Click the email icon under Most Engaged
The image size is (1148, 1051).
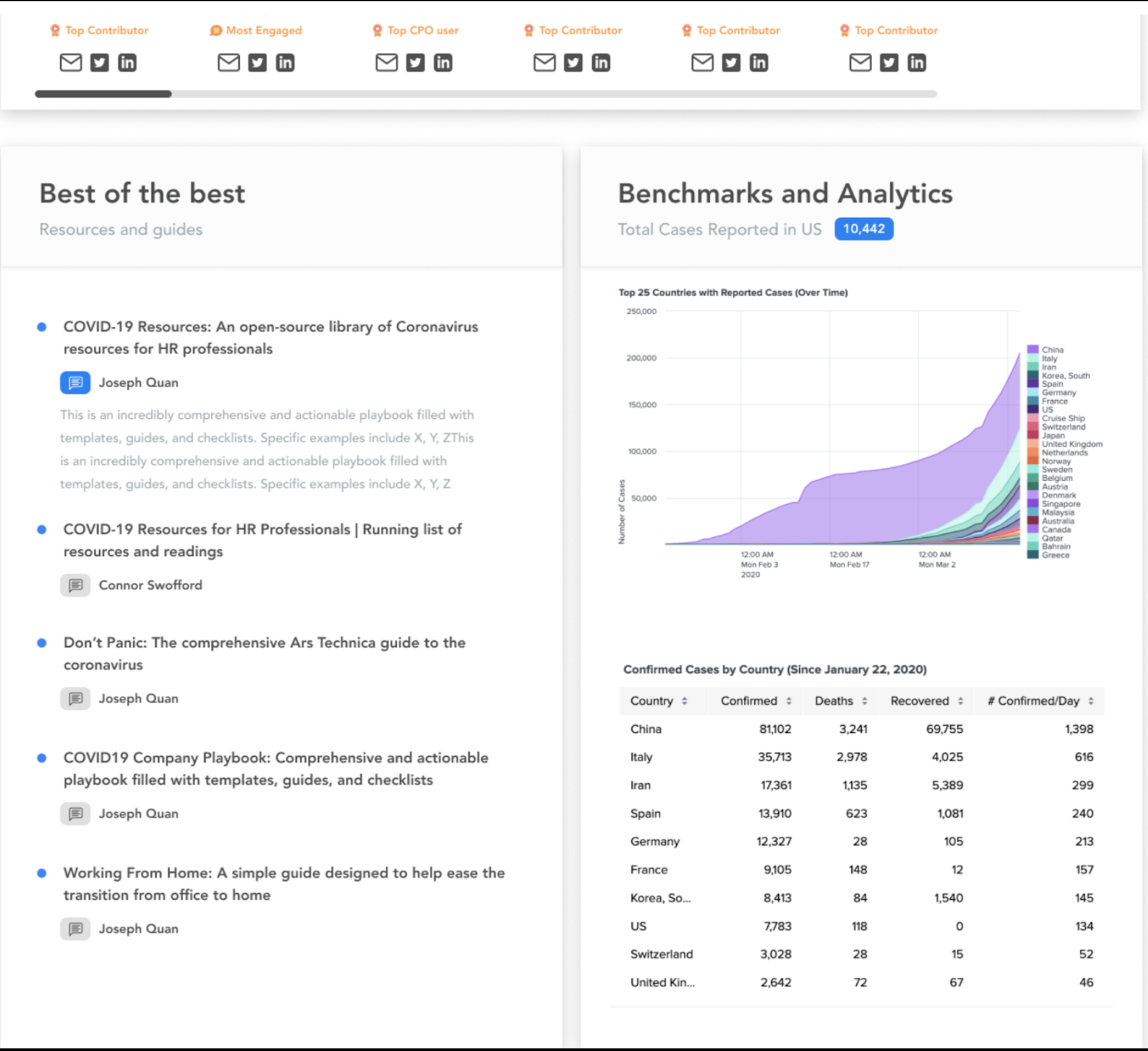coord(229,63)
